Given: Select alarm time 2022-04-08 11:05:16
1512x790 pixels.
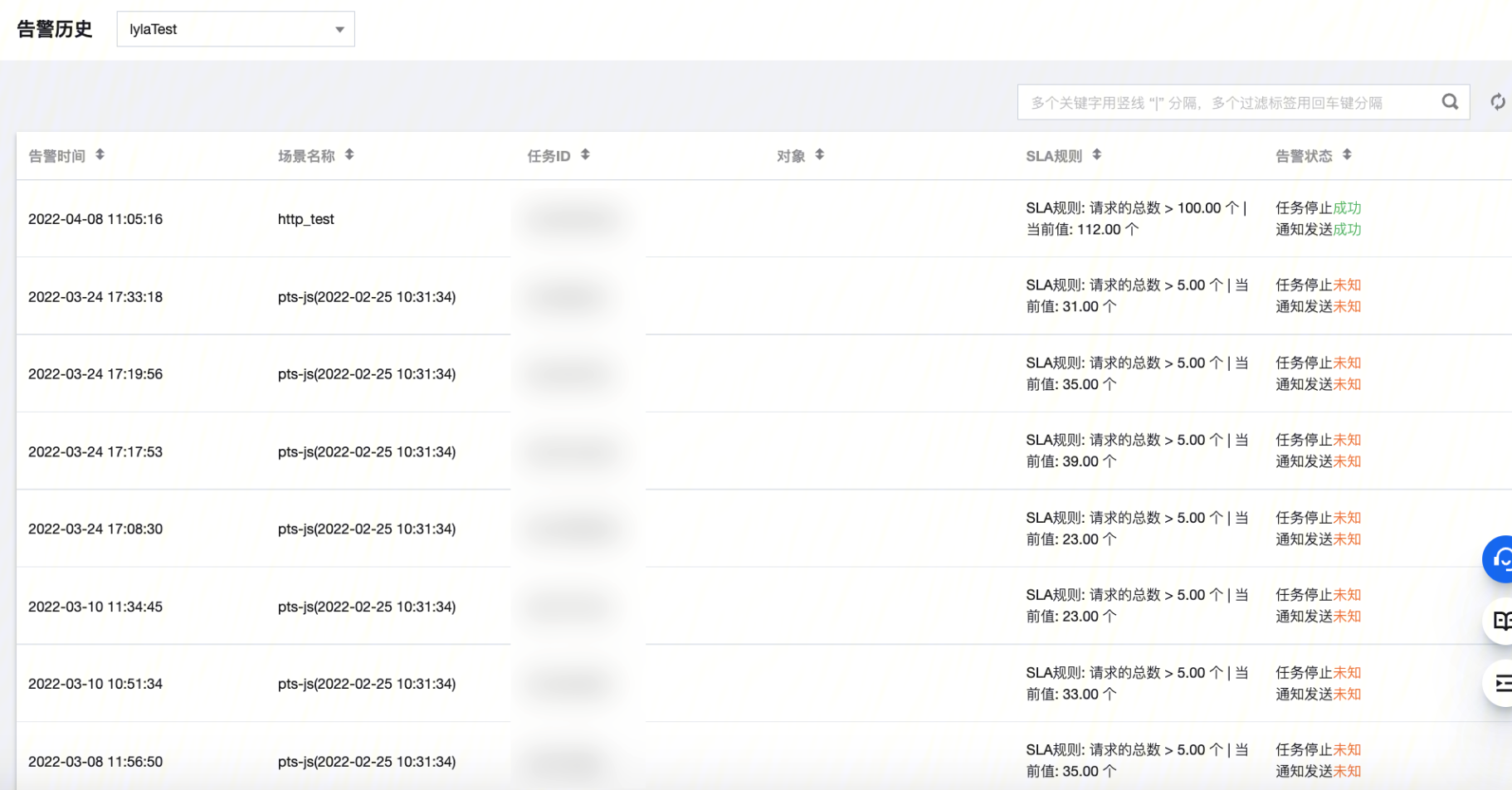Looking at the screenshot, I should pos(95,219).
